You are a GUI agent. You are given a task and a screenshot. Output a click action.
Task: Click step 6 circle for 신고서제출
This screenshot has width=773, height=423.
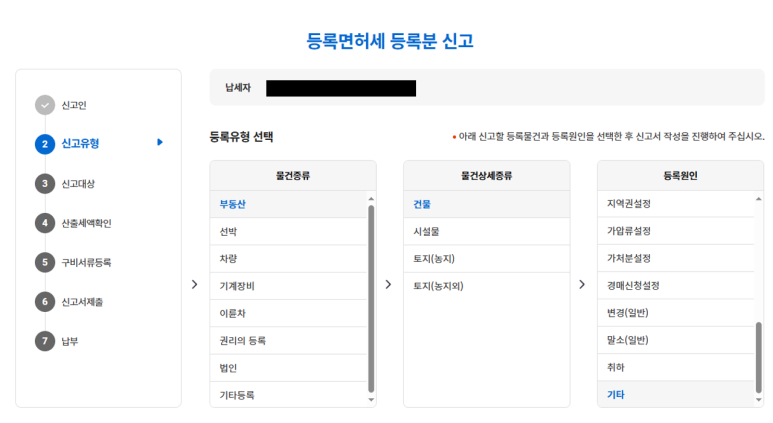coord(45,302)
